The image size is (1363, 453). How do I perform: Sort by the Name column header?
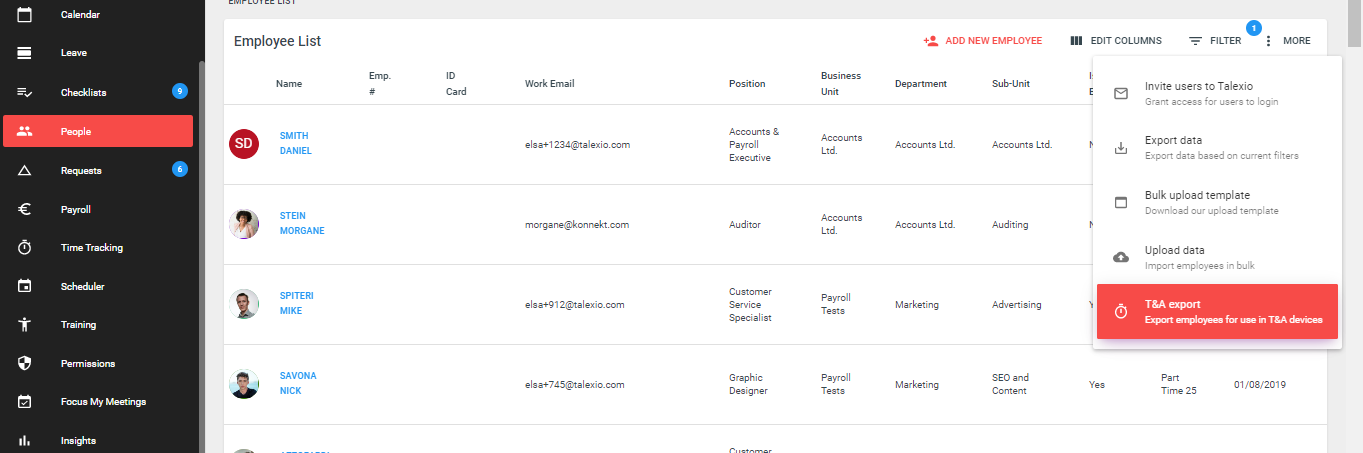coord(289,84)
